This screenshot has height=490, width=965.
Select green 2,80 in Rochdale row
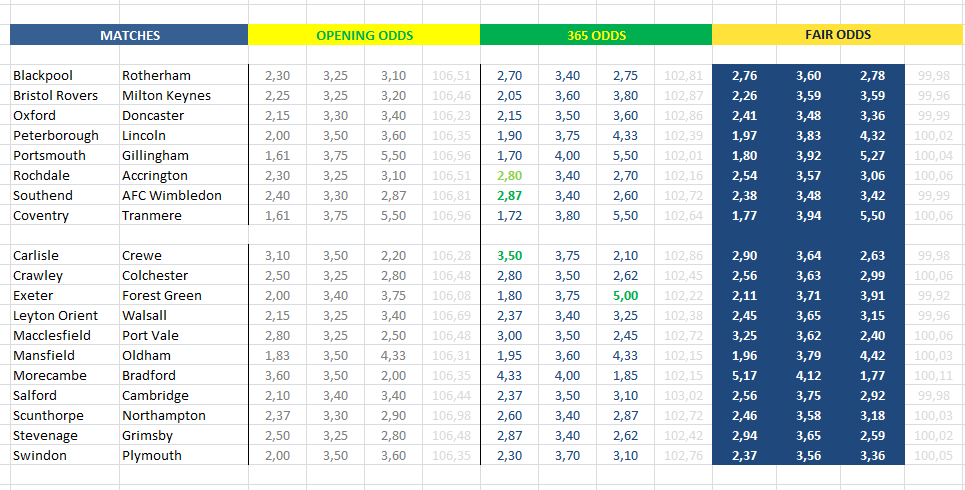pos(509,175)
